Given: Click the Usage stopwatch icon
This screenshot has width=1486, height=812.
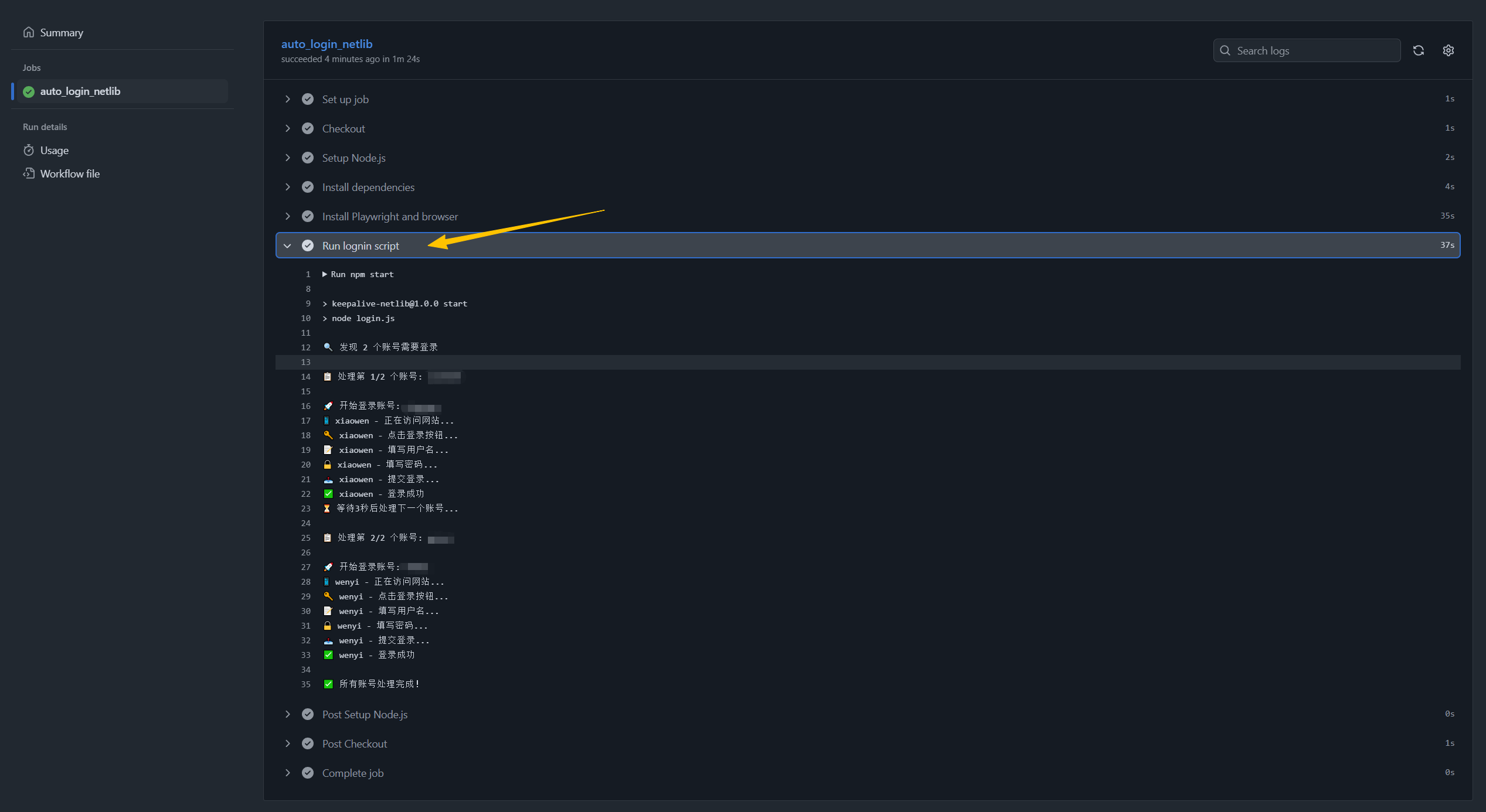Looking at the screenshot, I should click(28, 151).
